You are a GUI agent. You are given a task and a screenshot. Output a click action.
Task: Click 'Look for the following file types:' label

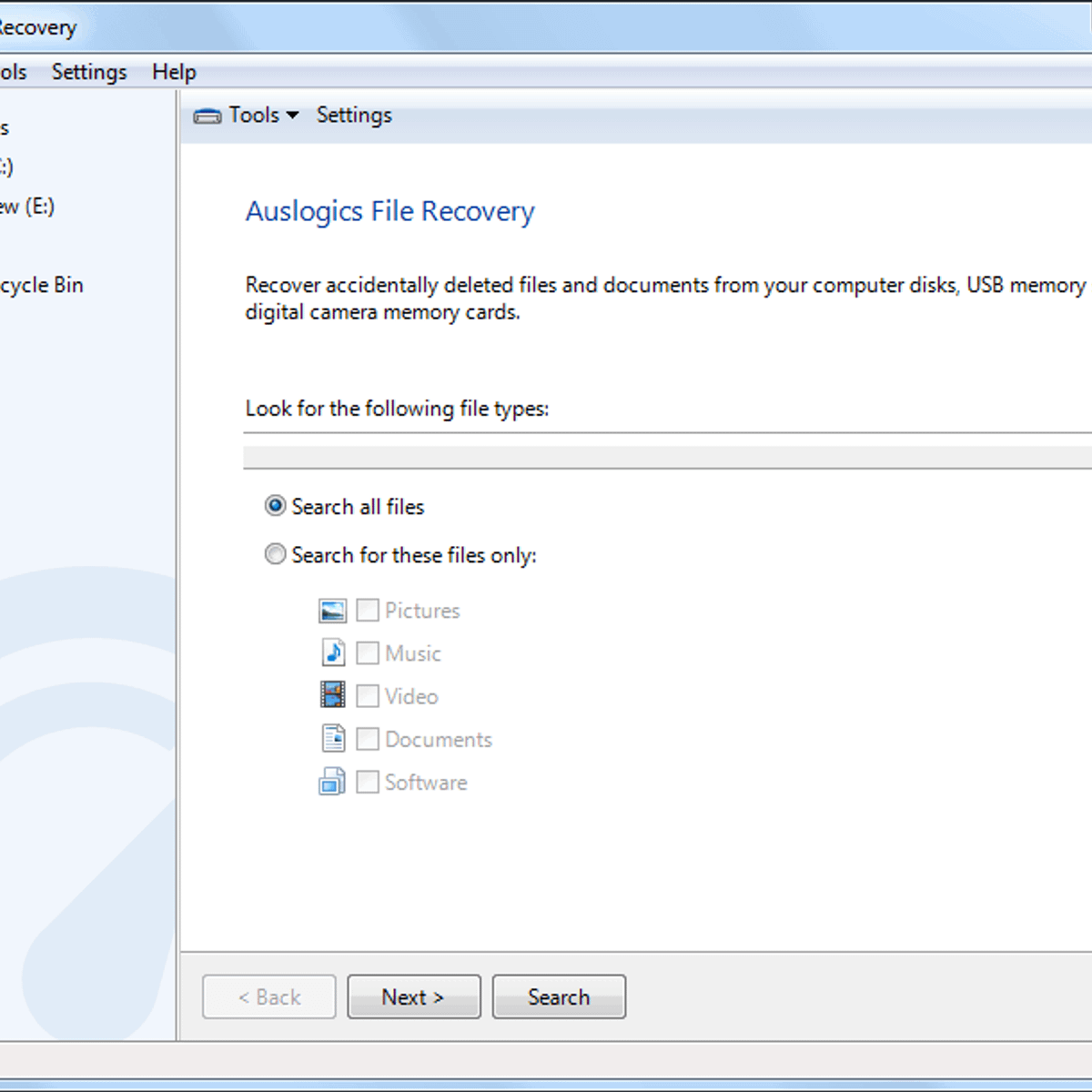[x=397, y=409]
